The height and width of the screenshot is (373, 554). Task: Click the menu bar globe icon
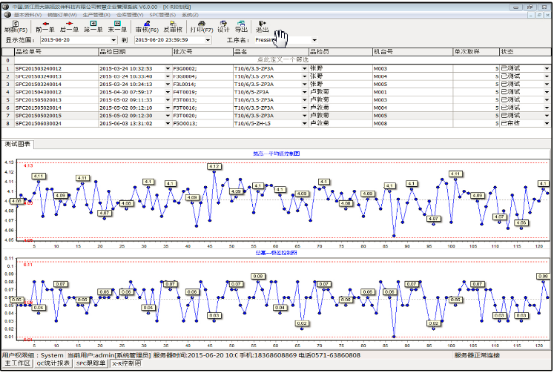tap(7, 14)
